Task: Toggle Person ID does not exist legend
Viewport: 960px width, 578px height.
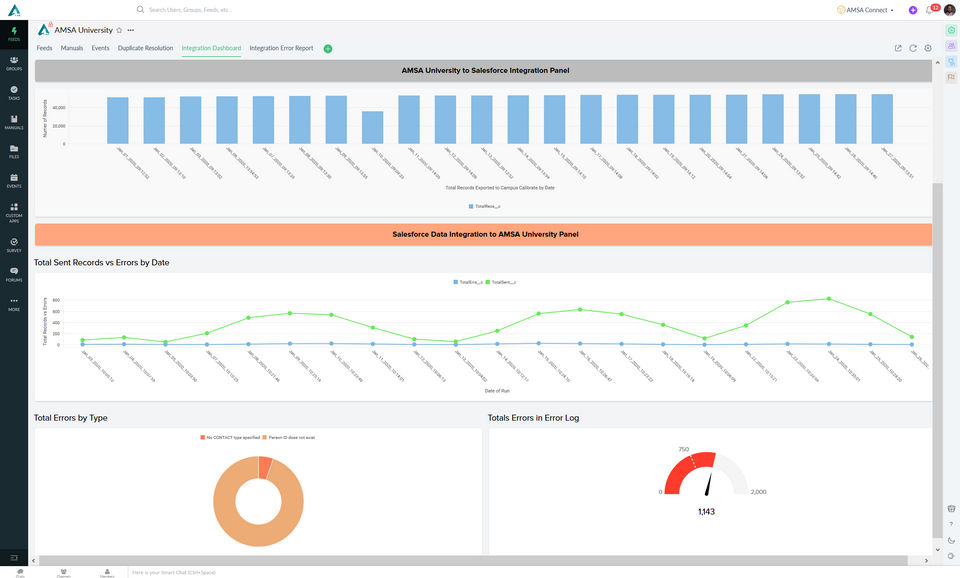Action: (289, 438)
